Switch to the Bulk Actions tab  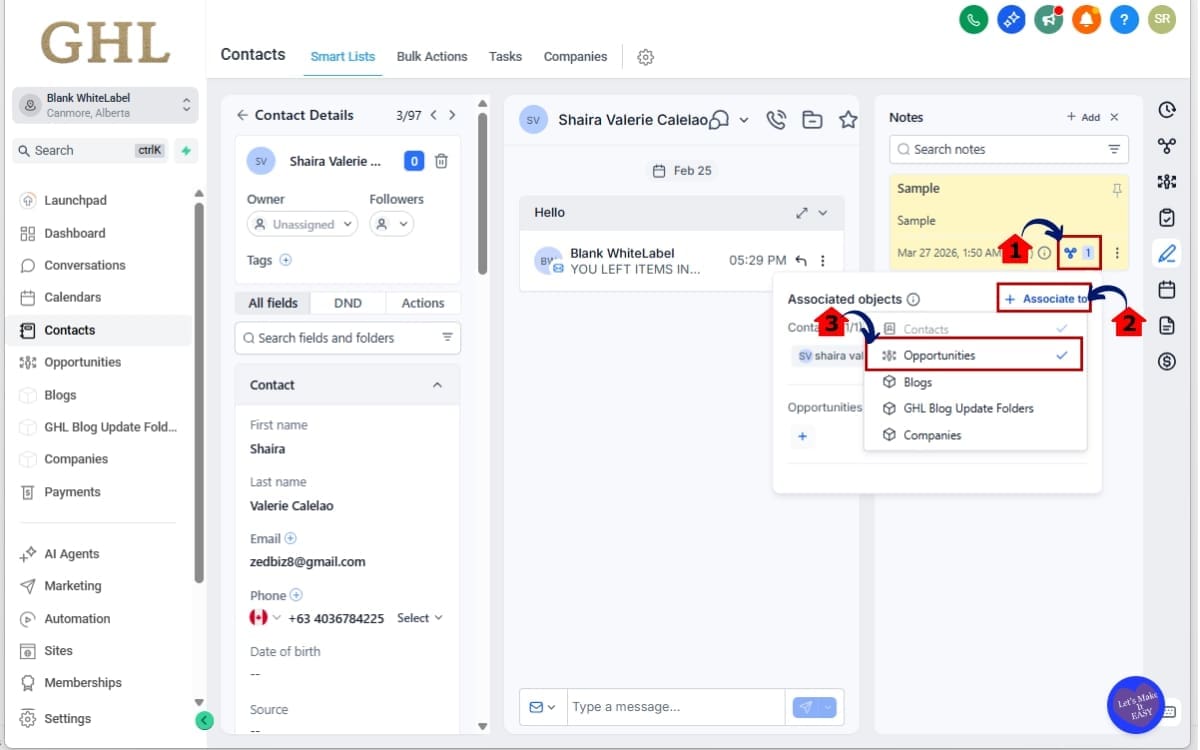[x=432, y=56]
